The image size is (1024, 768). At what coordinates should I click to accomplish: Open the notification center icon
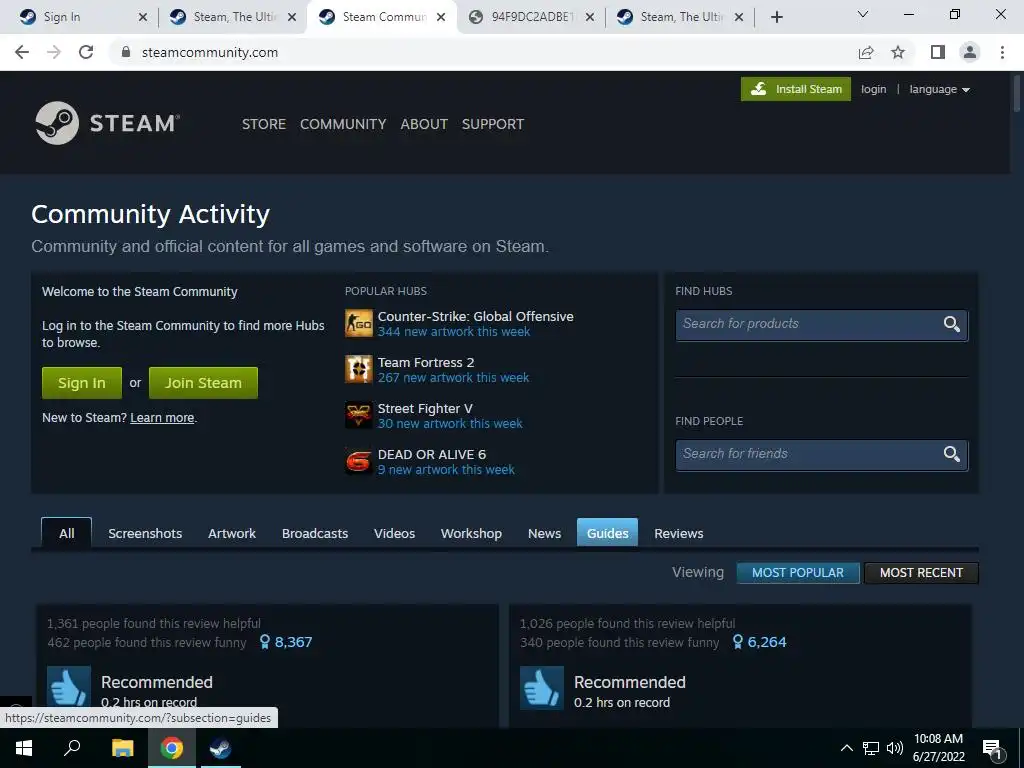click(x=992, y=750)
